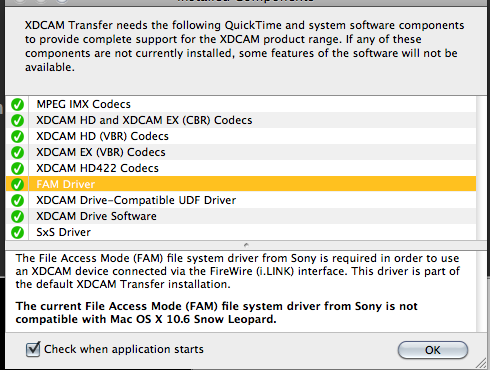Image resolution: width=490 pixels, height=370 pixels.
Task: Select the MPEG IMX Codecs row
Action: [241, 104]
